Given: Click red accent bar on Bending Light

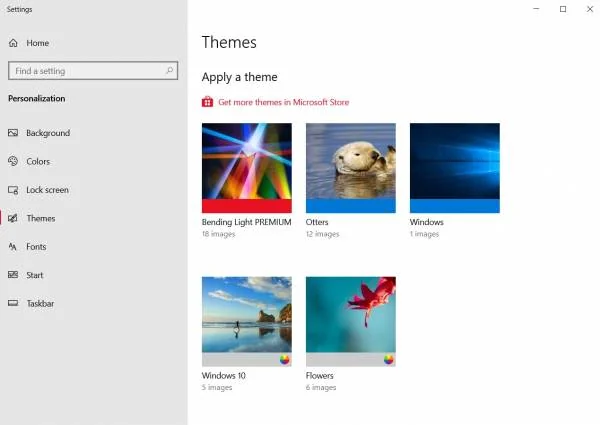Looking at the screenshot, I should point(247,206).
